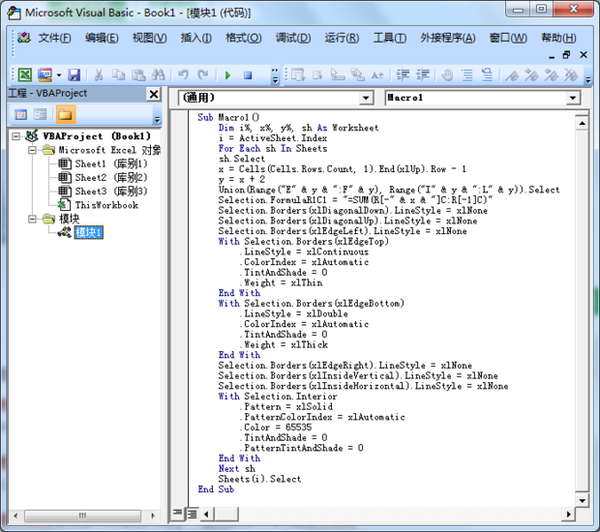
Task: Click List Properties/Methods icon
Action: [x=298, y=75]
